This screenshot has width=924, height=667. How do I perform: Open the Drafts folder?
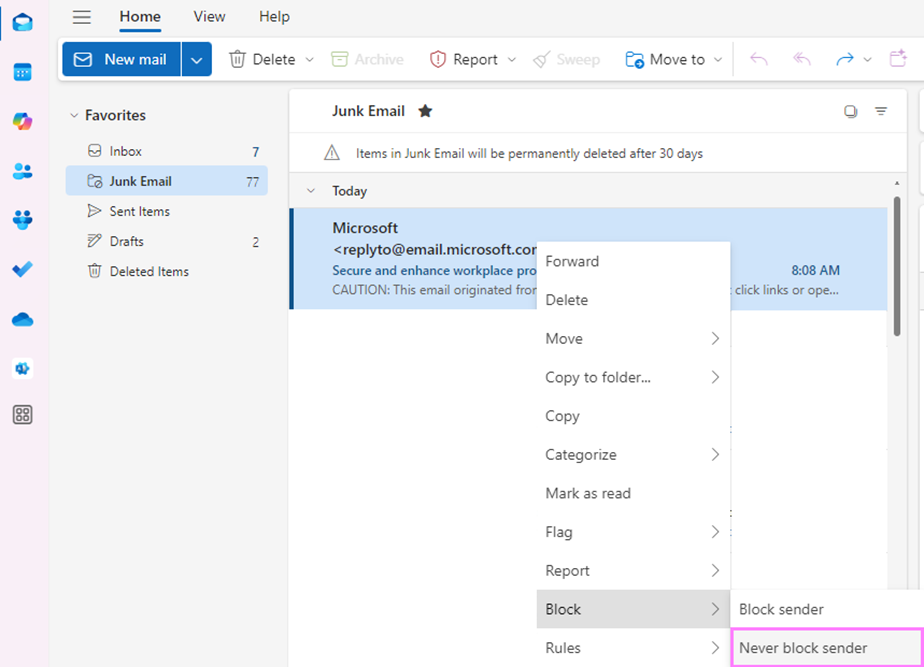tap(167, 242)
